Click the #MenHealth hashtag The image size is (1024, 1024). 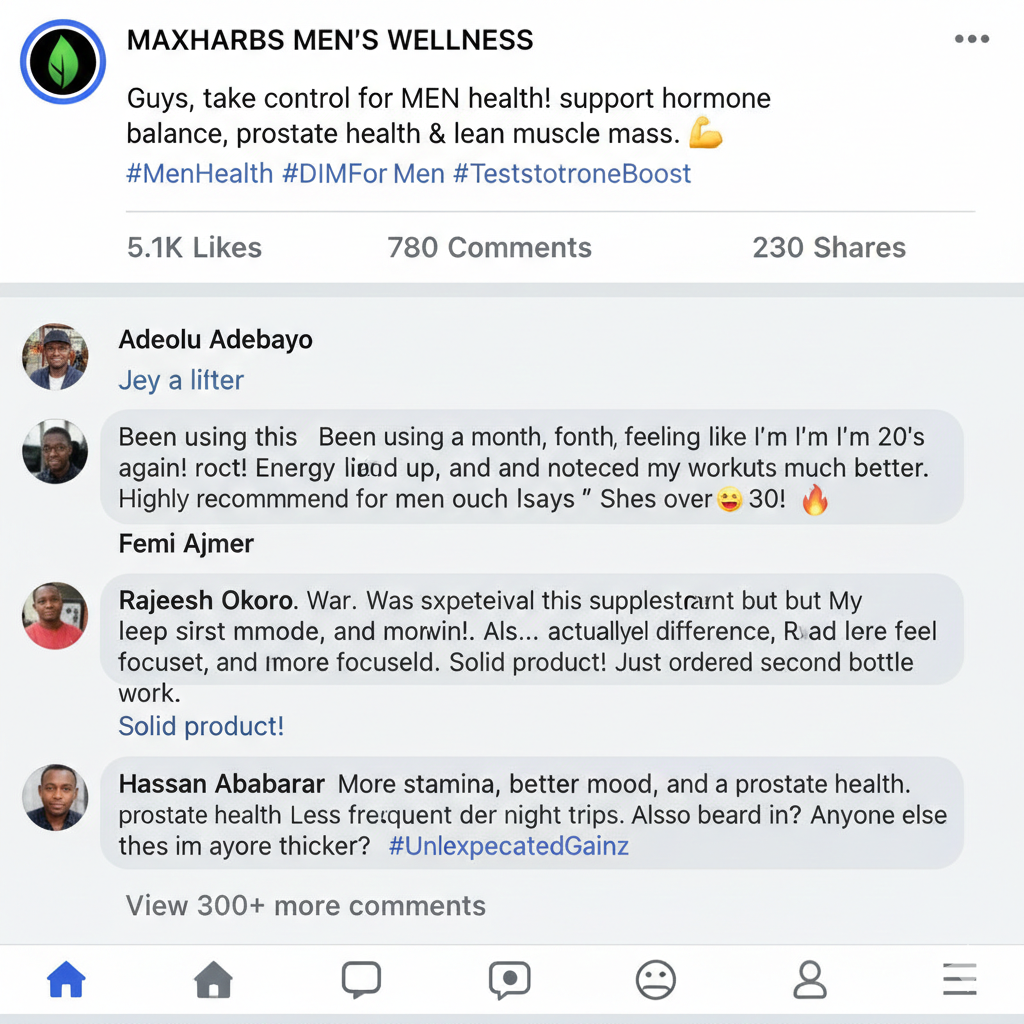(200, 174)
